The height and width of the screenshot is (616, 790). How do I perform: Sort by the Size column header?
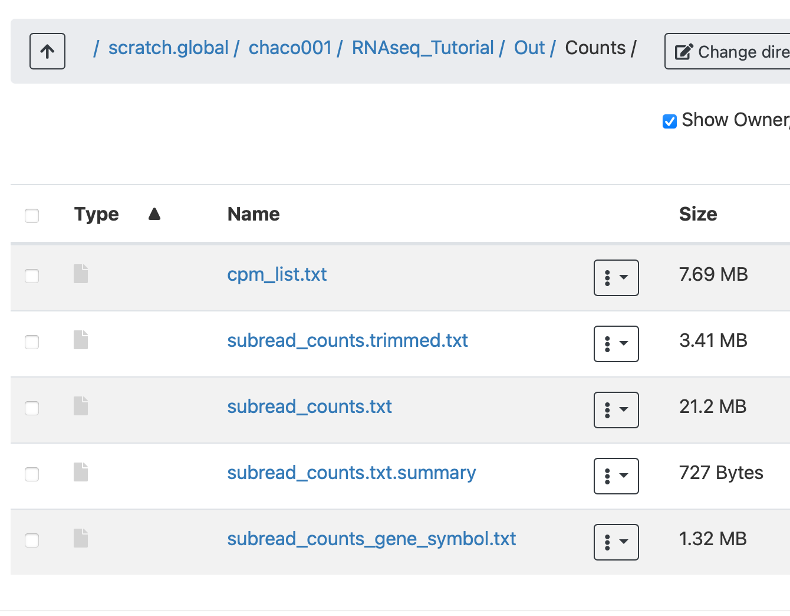[x=698, y=214]
